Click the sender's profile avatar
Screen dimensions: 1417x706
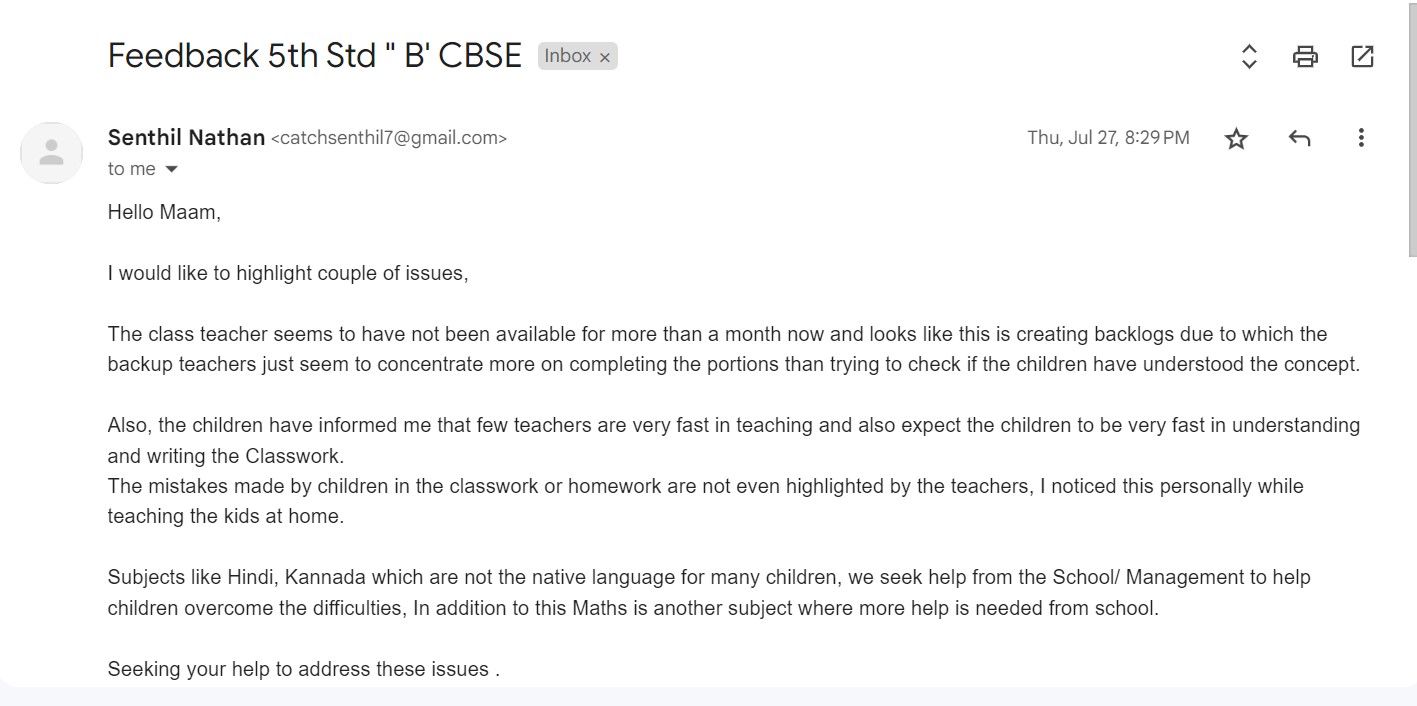pyautogui.click(x=51, y=153)
